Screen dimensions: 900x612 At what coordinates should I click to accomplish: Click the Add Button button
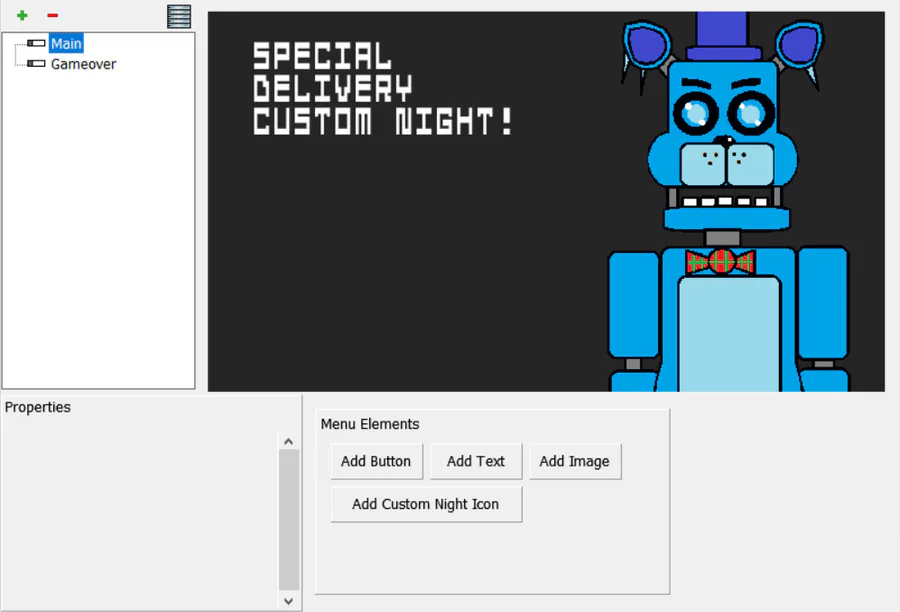376,461
